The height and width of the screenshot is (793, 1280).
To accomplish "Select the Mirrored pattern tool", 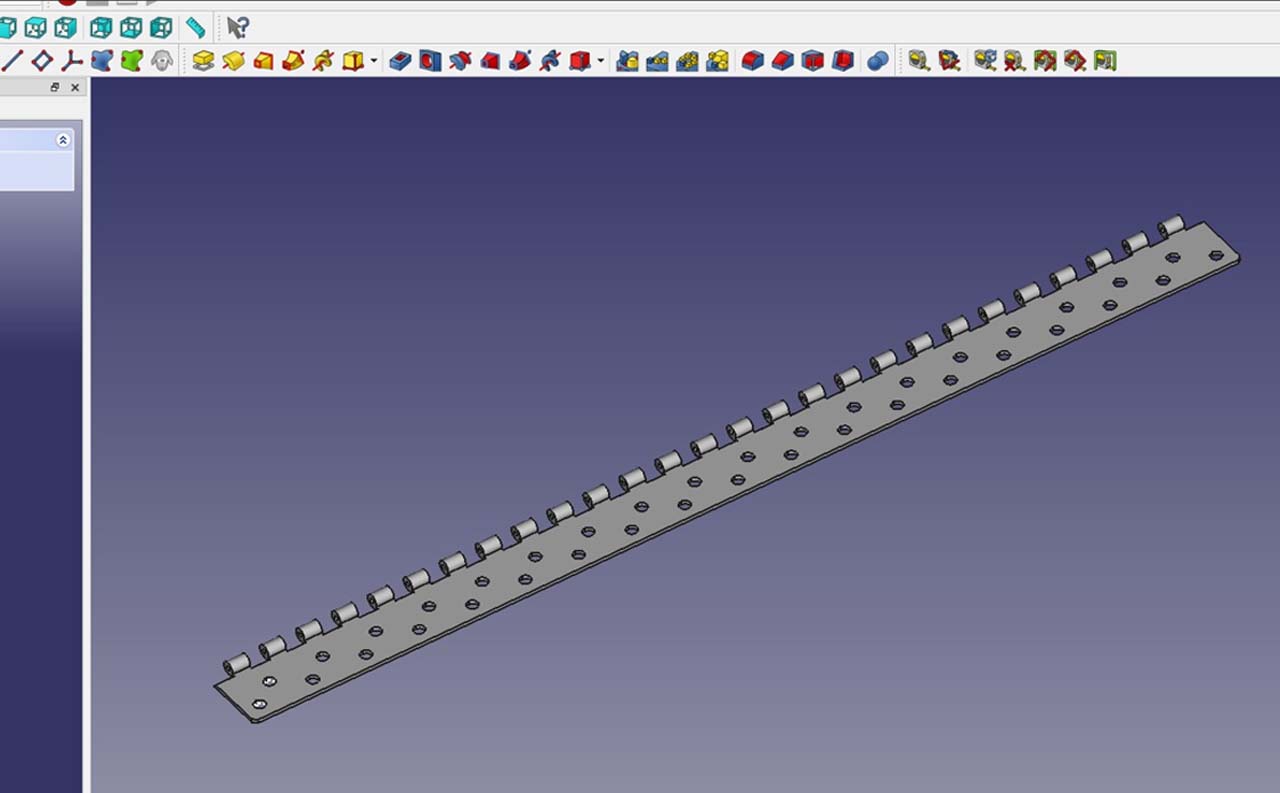I will point(627,61).
